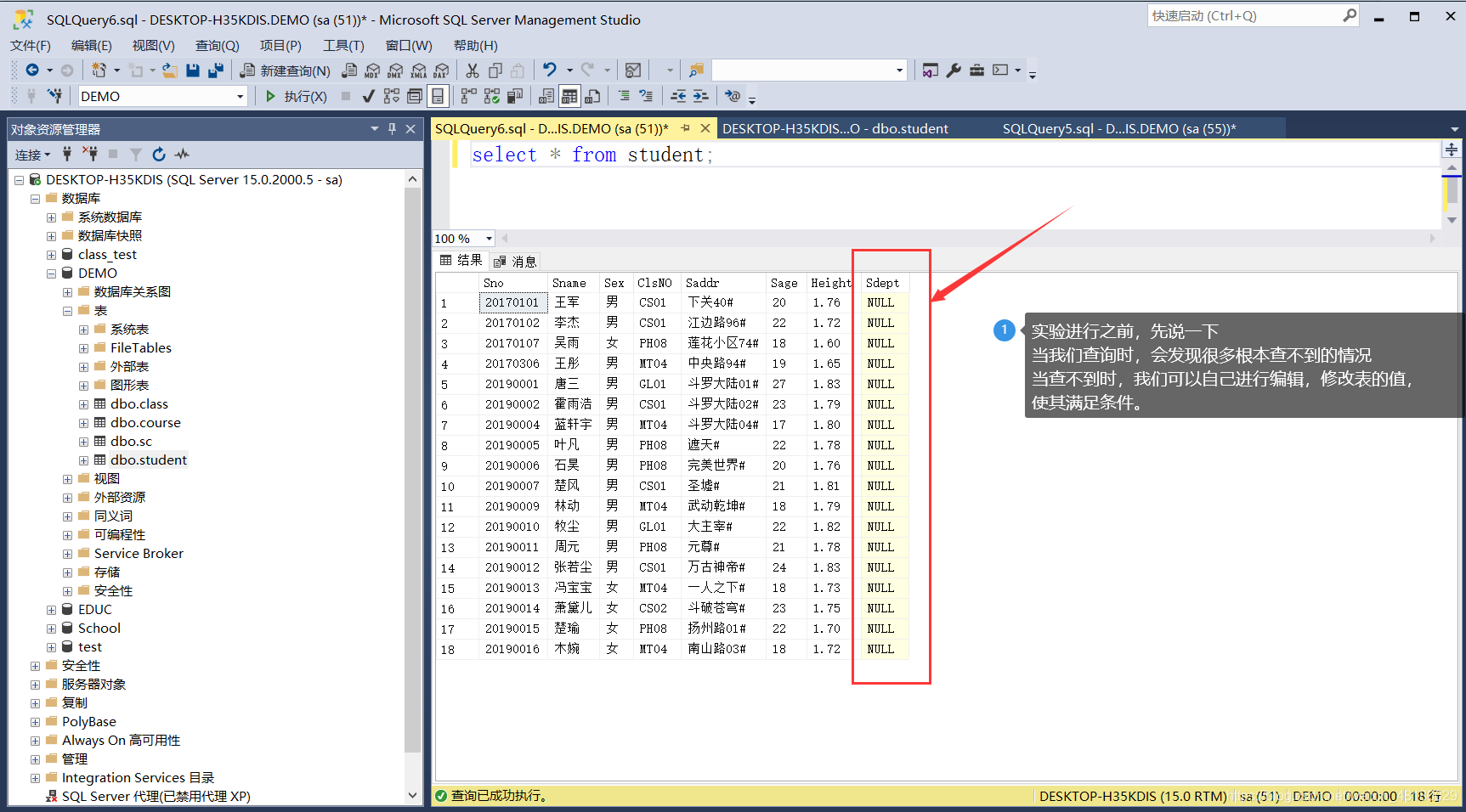Click the 执行(X) Execute button
Viewport: 1466px width, 812px height.
click(x=296, y=96)
